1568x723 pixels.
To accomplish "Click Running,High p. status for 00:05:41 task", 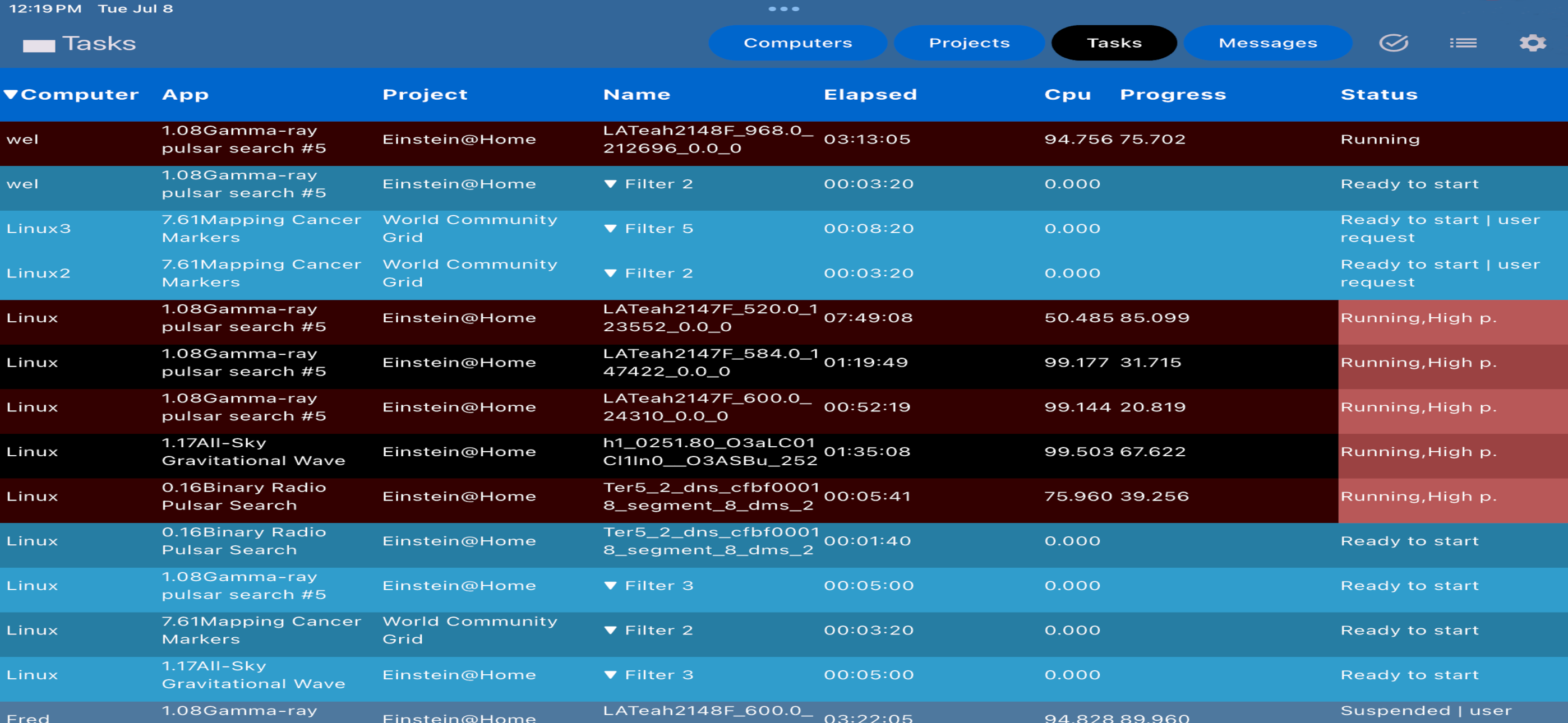I will tap(1418, 497).
